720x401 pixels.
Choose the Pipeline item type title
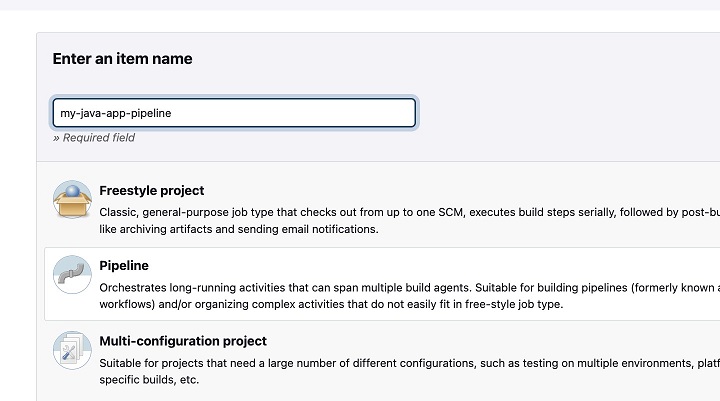tap(124, 265)
